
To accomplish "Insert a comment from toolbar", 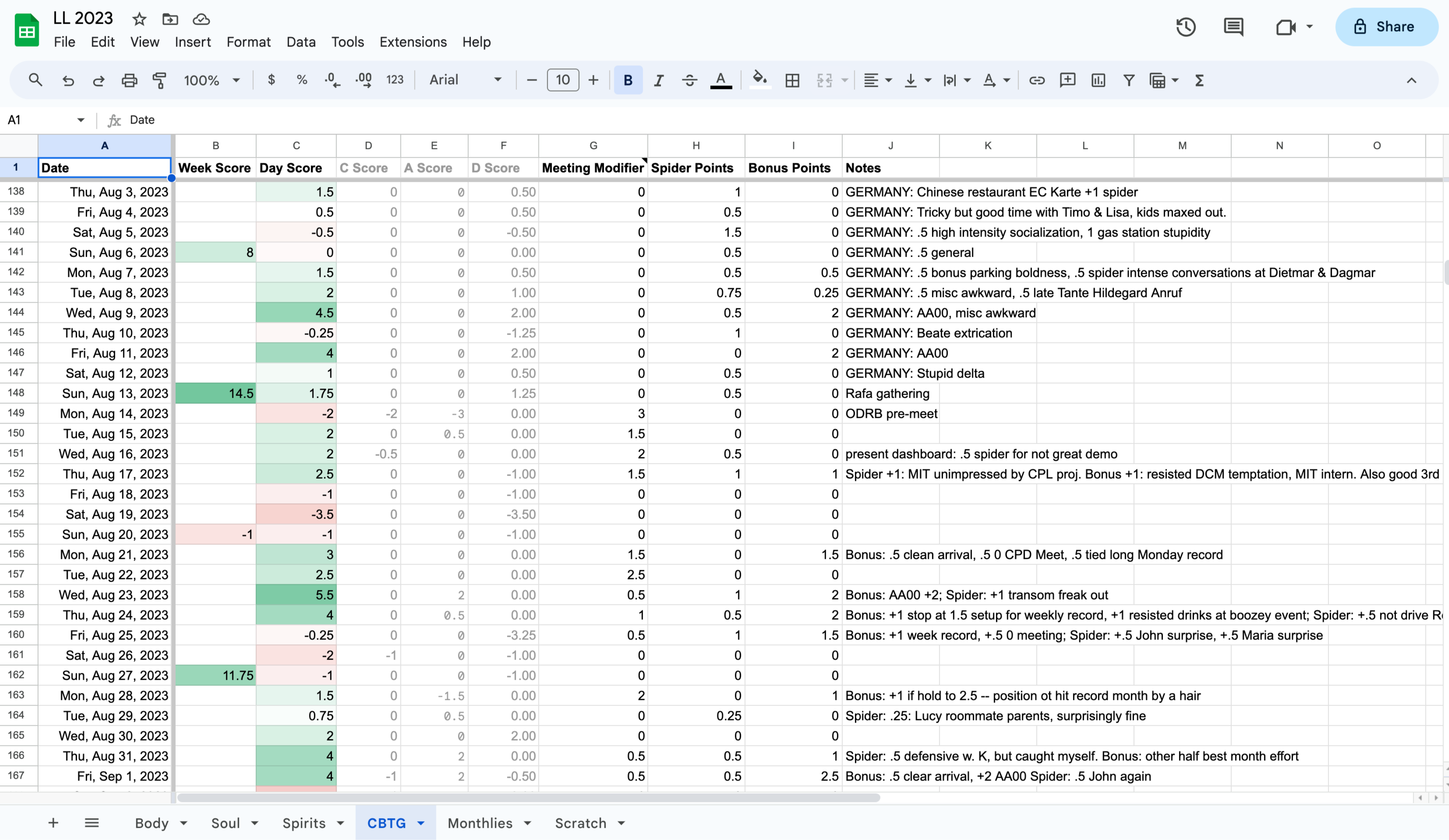I will 1067,80.
